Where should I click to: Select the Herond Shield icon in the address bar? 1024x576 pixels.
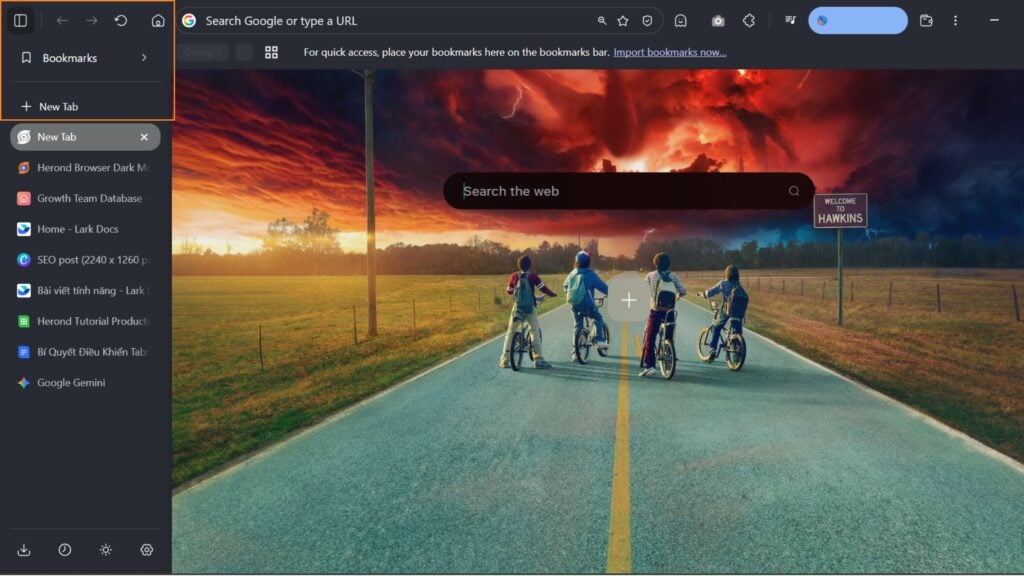647,20
